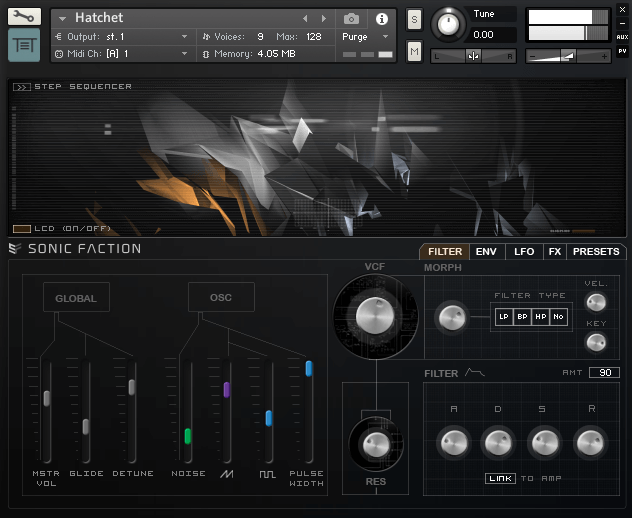The image size is (632, 518).
Task: Toggle the LCD on/off switch
Action: 22,229
